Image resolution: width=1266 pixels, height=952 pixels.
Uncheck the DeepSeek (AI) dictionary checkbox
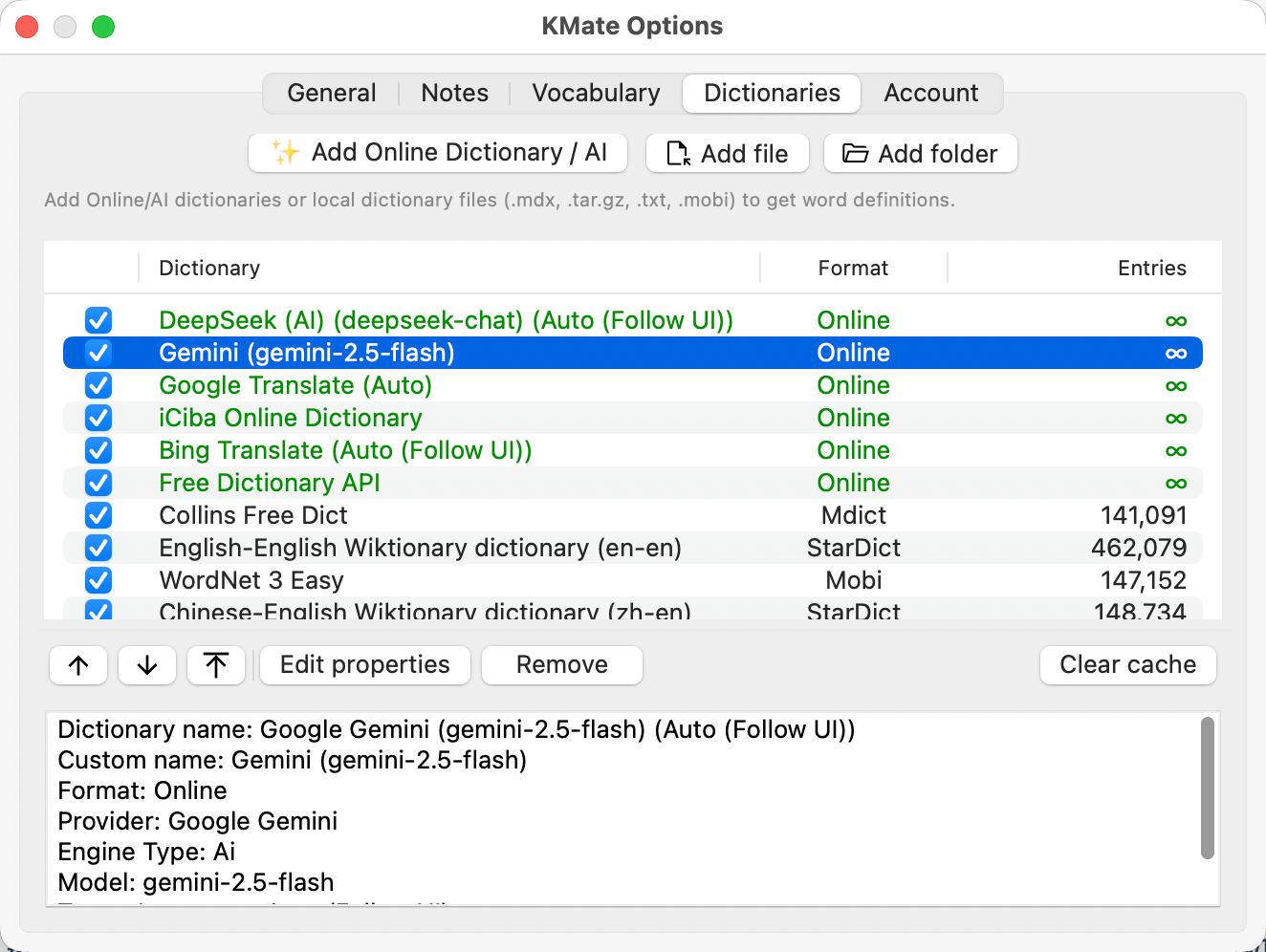click(x=98, y=320)
